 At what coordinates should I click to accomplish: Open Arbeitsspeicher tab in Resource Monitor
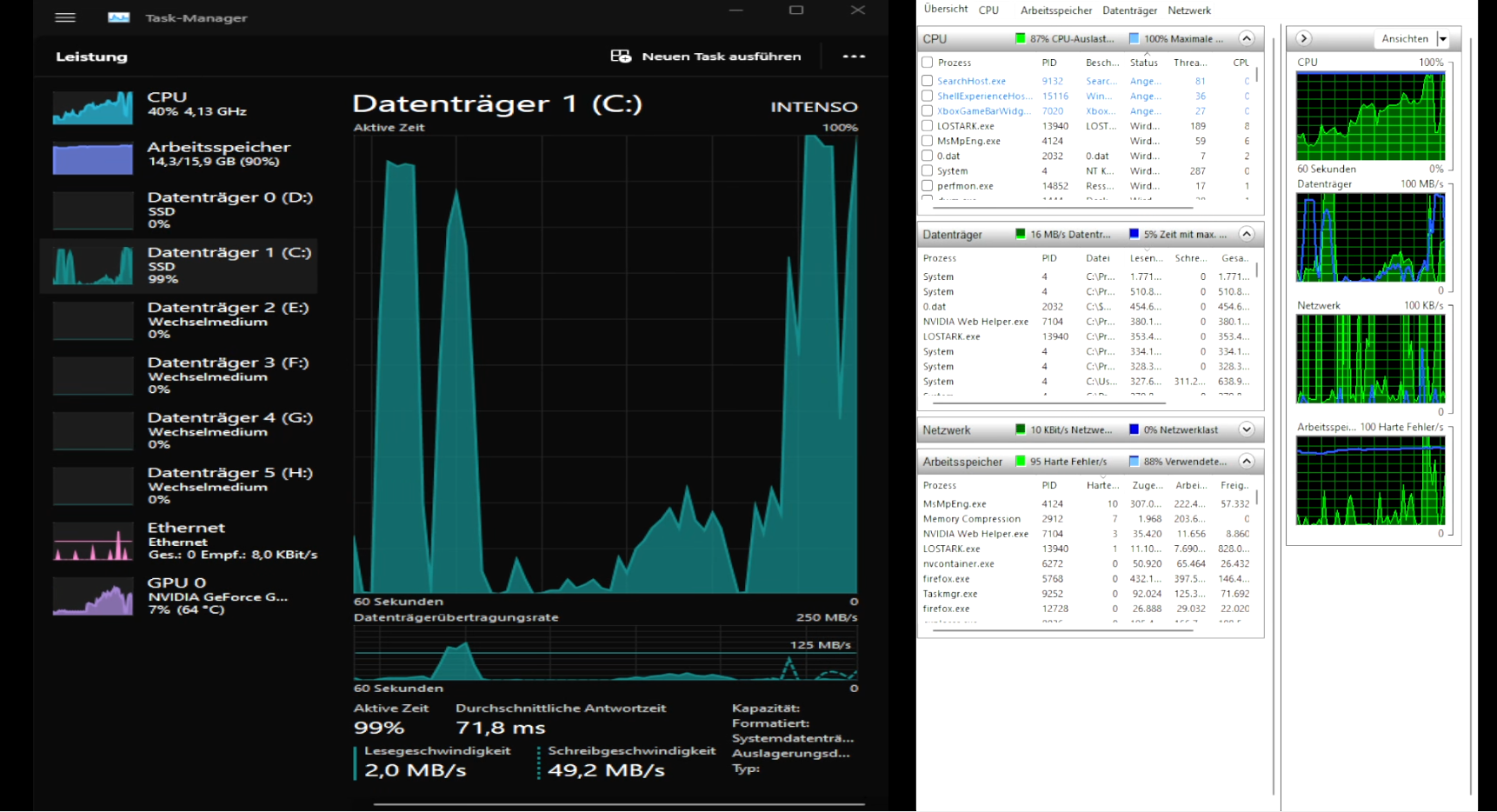point(1056,10)
